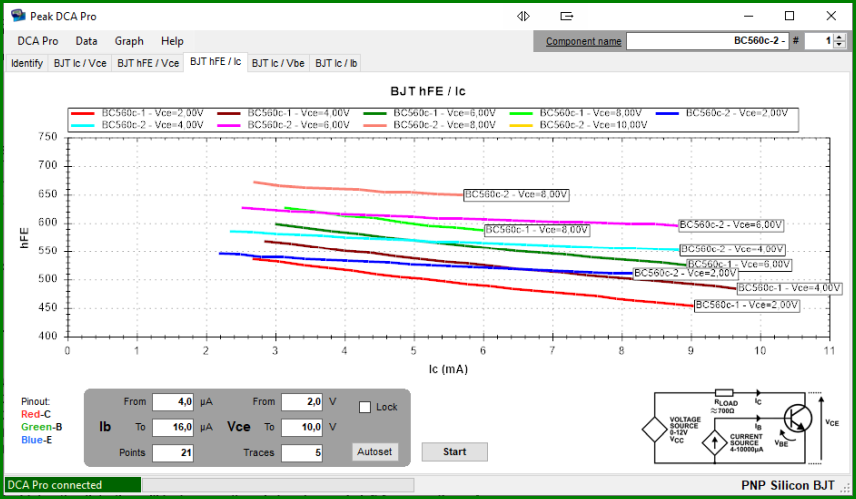Switch to the BJT hFE / Vce tab
This screenshot has width=856, height=499.
tap(148, 63)
